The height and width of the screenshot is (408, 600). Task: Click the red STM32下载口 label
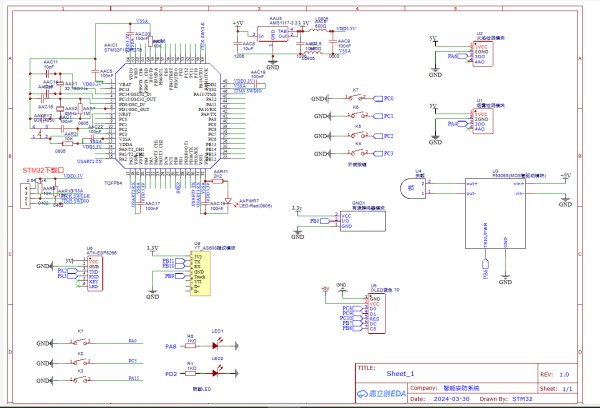point(43,170)
